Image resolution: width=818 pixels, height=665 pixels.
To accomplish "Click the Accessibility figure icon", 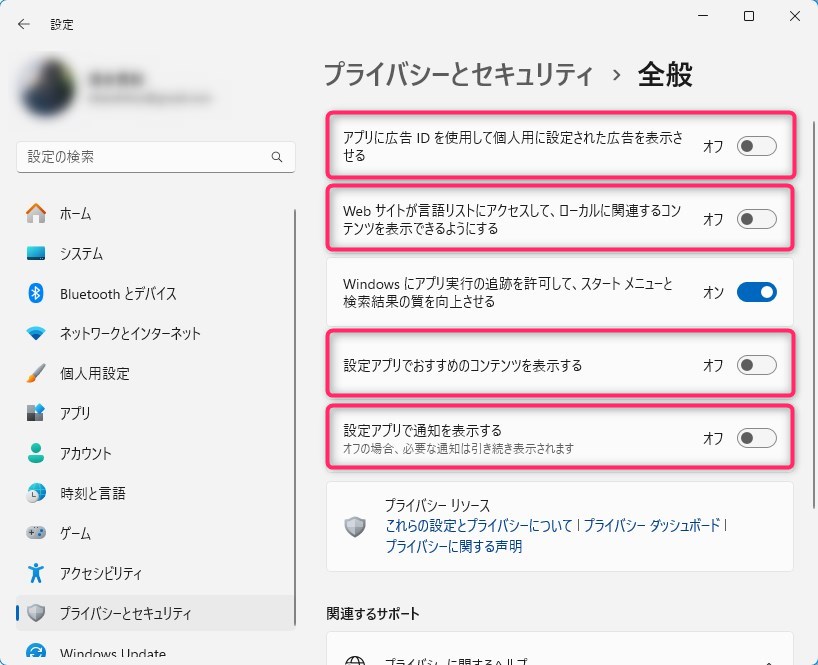I will point(36,573).
